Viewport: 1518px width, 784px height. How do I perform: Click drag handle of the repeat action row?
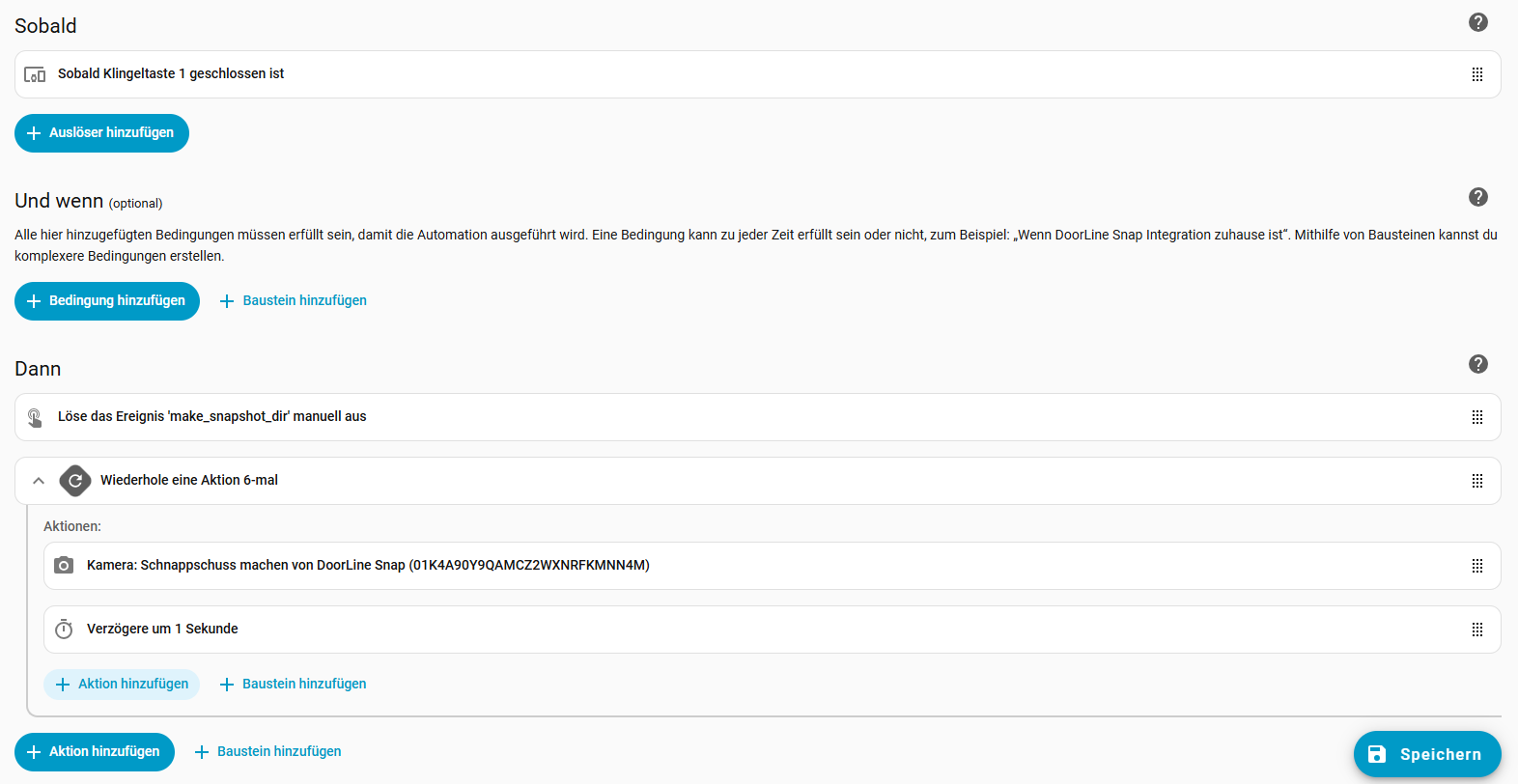tap(1476, 481)
